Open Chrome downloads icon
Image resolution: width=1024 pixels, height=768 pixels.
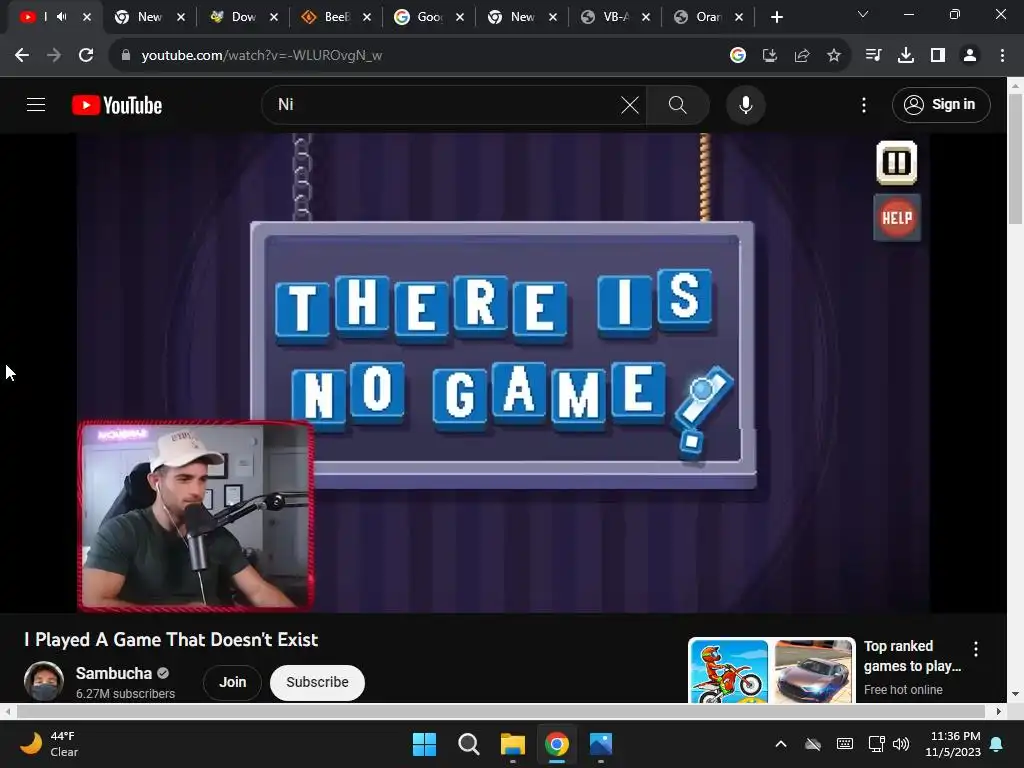click(906, 56)
